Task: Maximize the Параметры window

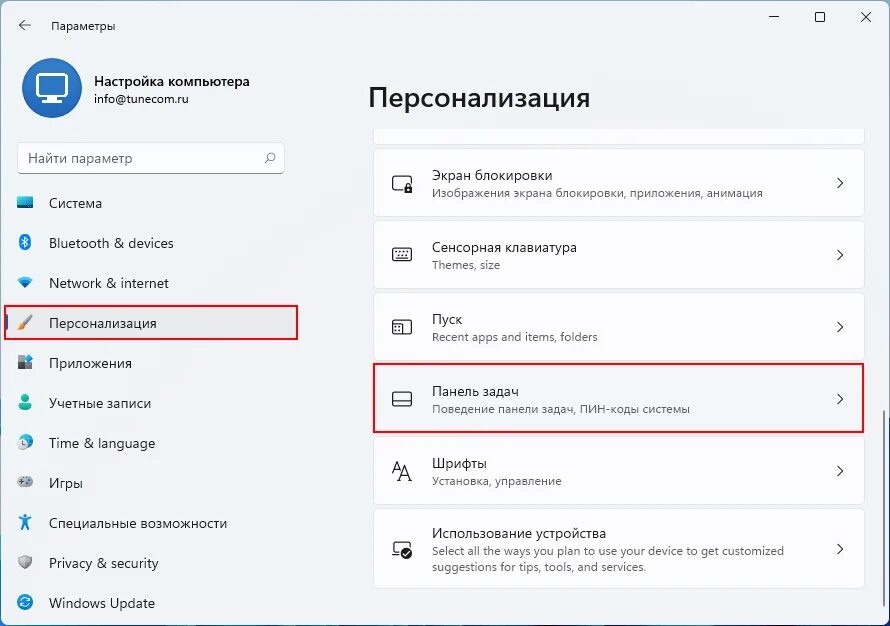Action: pyautogui.click(x=820, y=17)
